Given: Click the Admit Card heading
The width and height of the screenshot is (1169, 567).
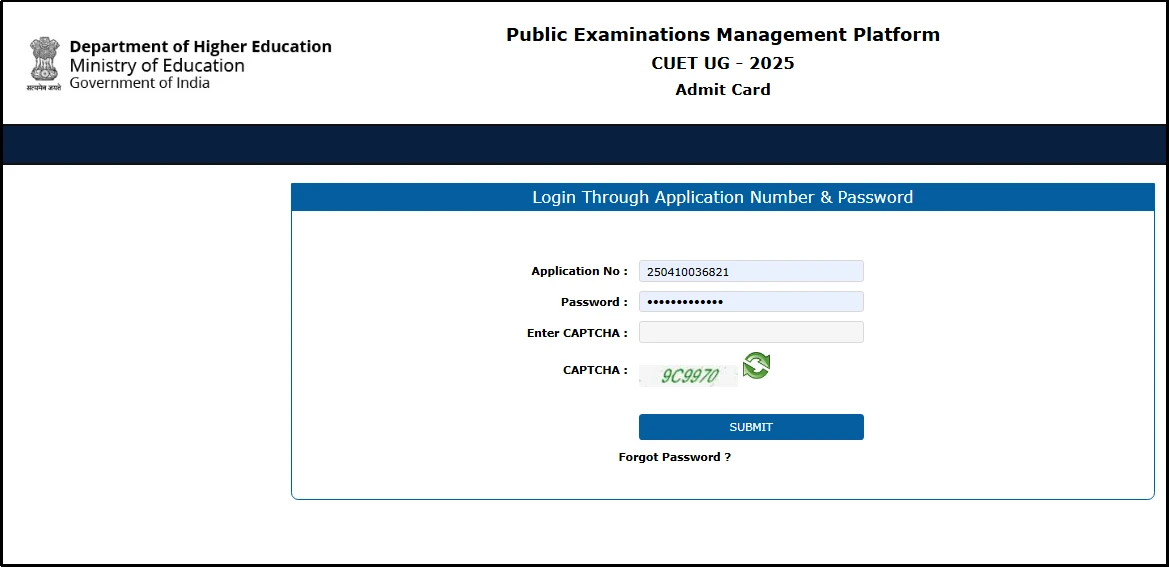Looking at the screenshot, I should 722,90.
